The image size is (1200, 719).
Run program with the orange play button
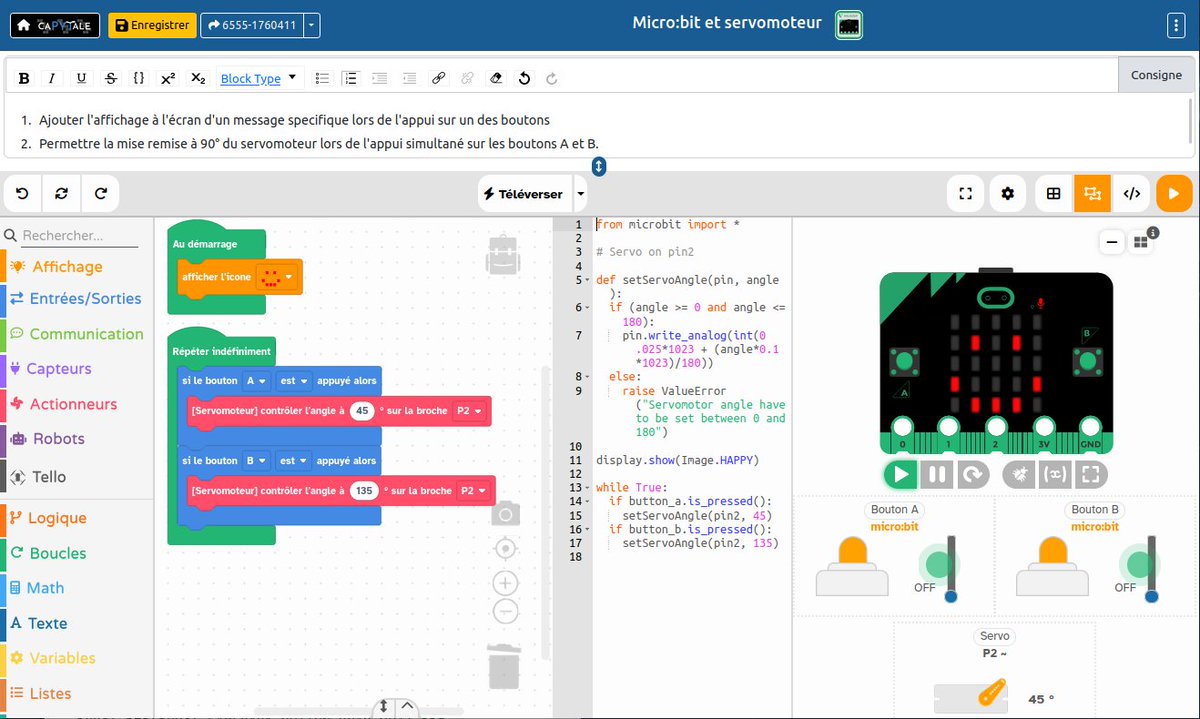click(1174, 194)
